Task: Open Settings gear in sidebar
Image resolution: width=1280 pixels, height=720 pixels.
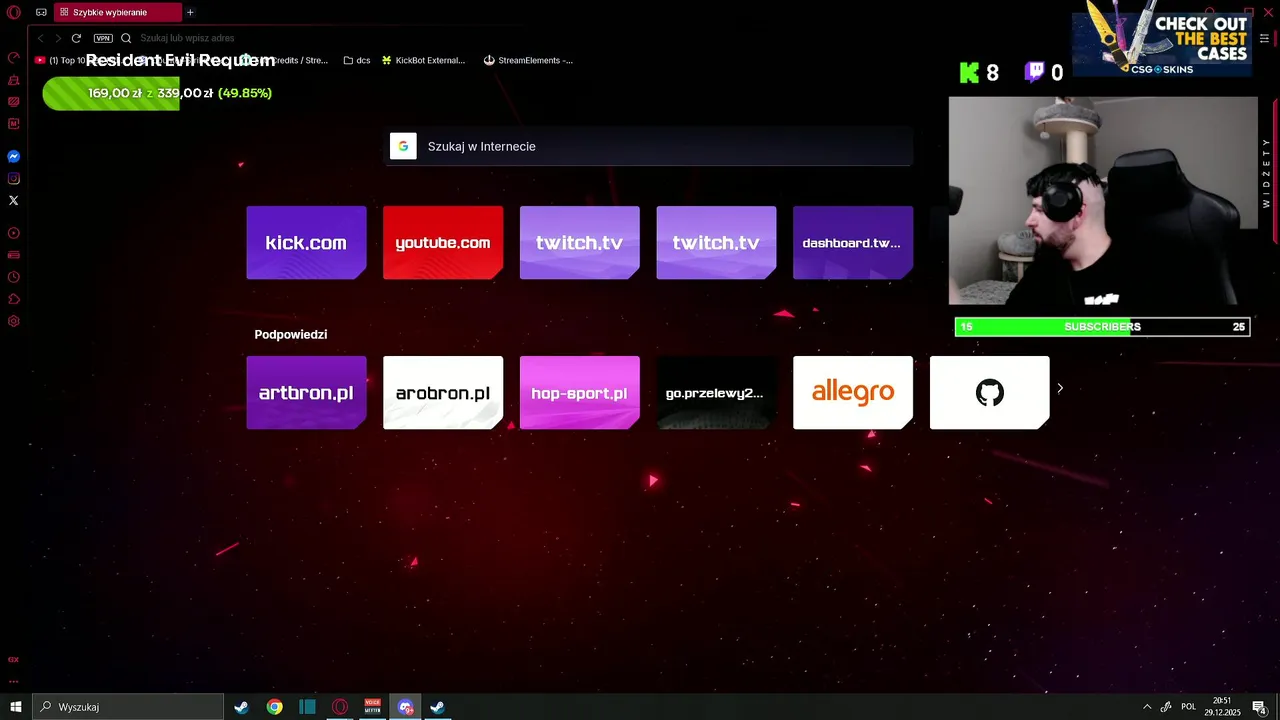Action: click(x=14, y=321)
